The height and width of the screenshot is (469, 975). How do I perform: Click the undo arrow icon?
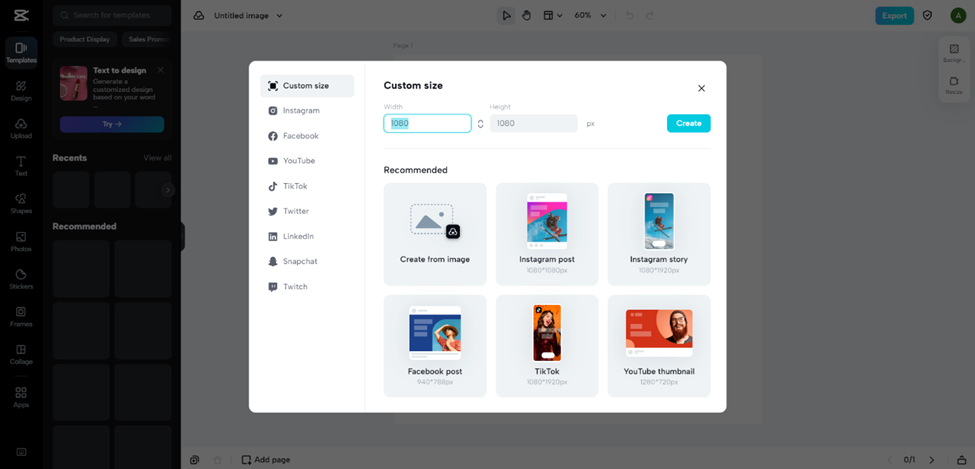tap(629, 16)
